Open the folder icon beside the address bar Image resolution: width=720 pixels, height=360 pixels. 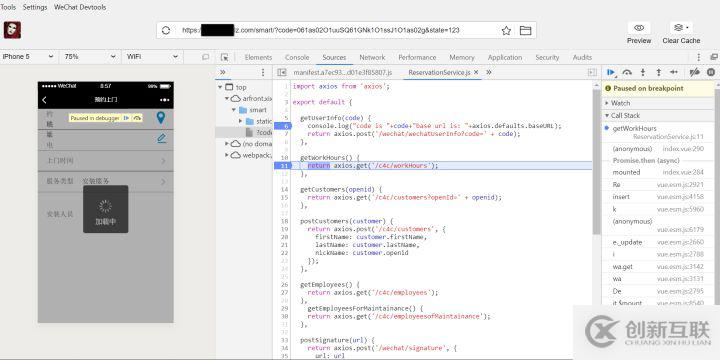click(525, 31)
